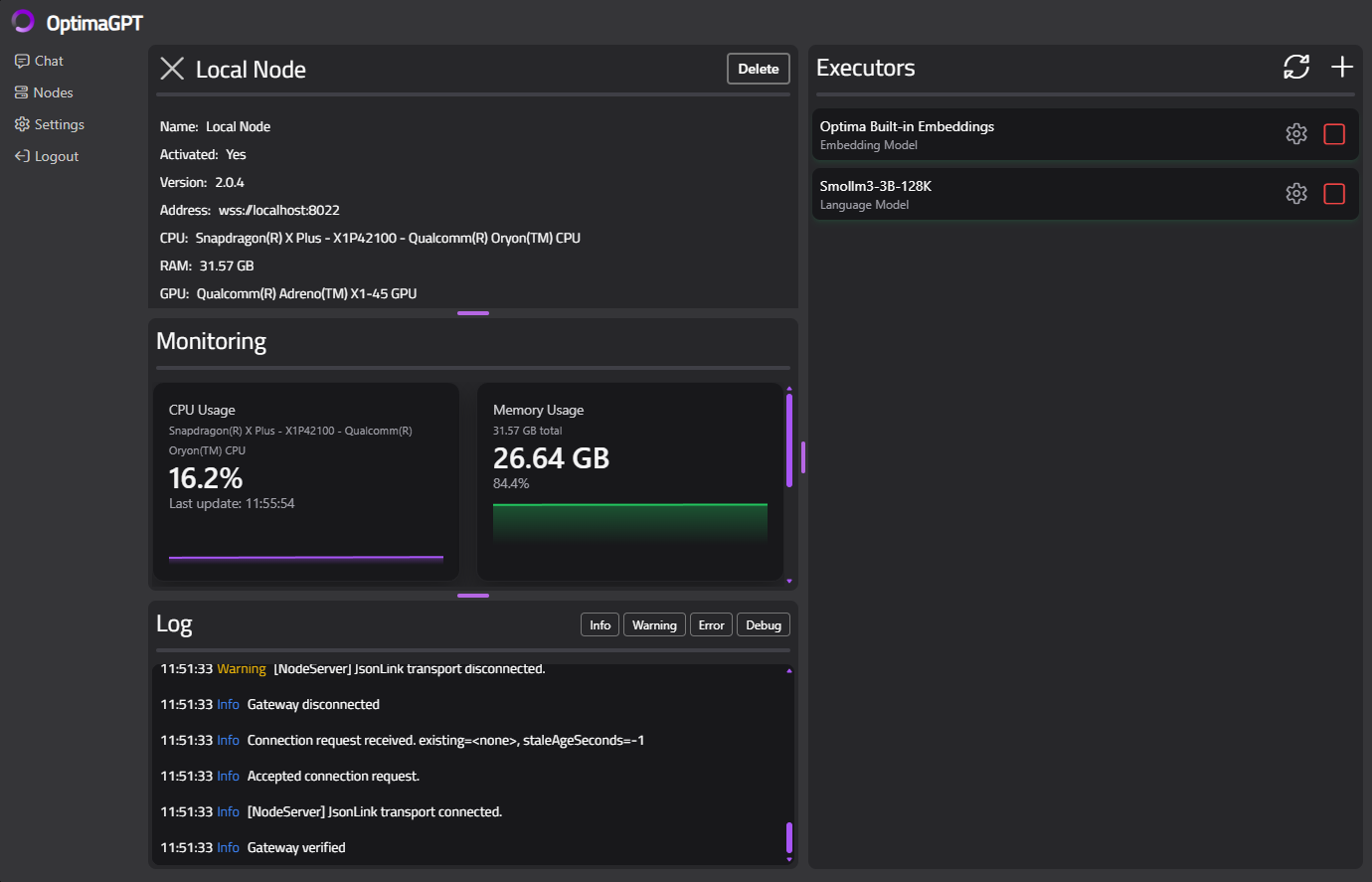The height and width of the screenshot is (882, 1372).
Task: Enable the Warning log filter
Action: pos(654,624)
